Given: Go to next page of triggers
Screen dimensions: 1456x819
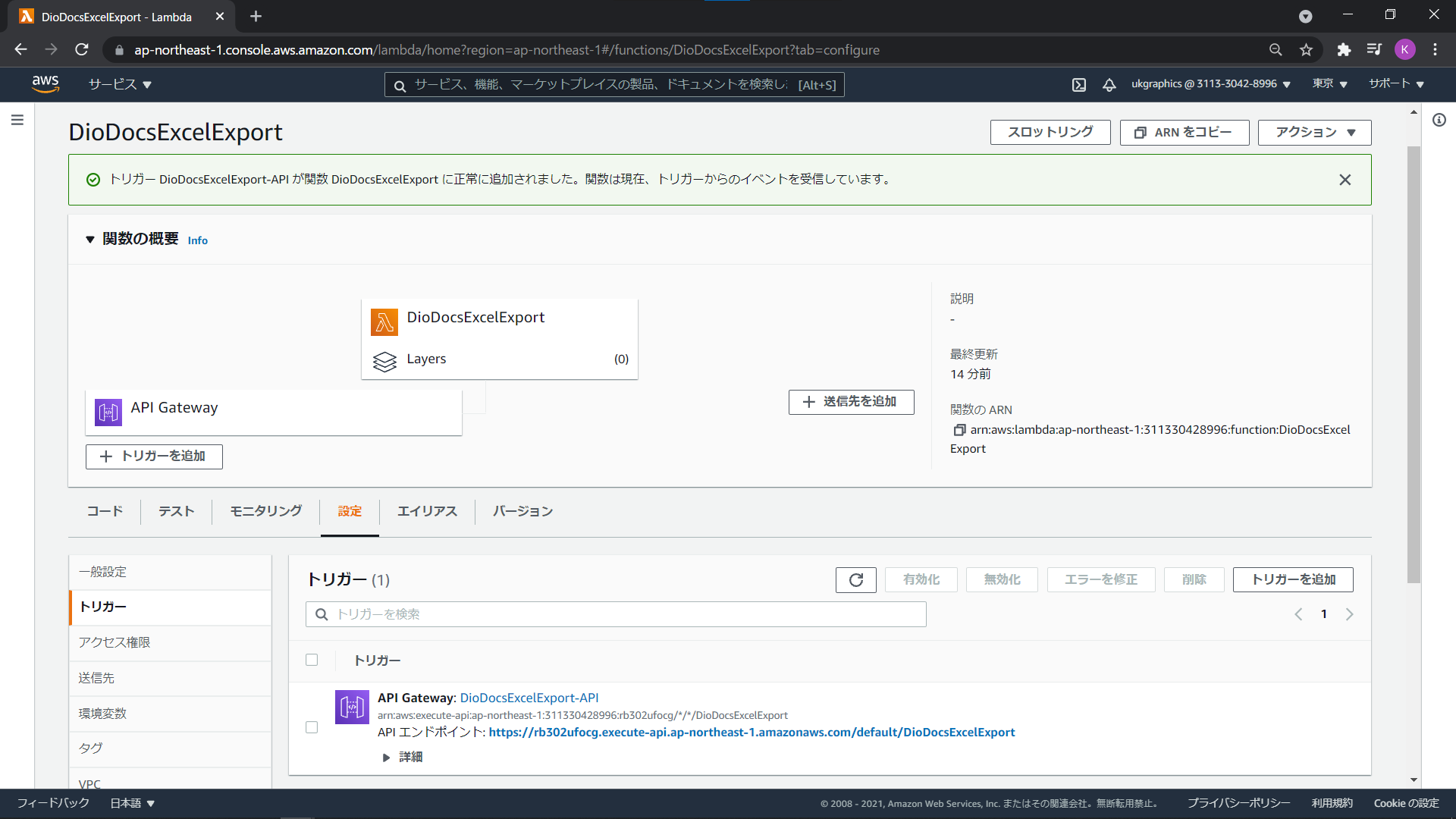Looking at the screenshot, I should click(1349, 614).
